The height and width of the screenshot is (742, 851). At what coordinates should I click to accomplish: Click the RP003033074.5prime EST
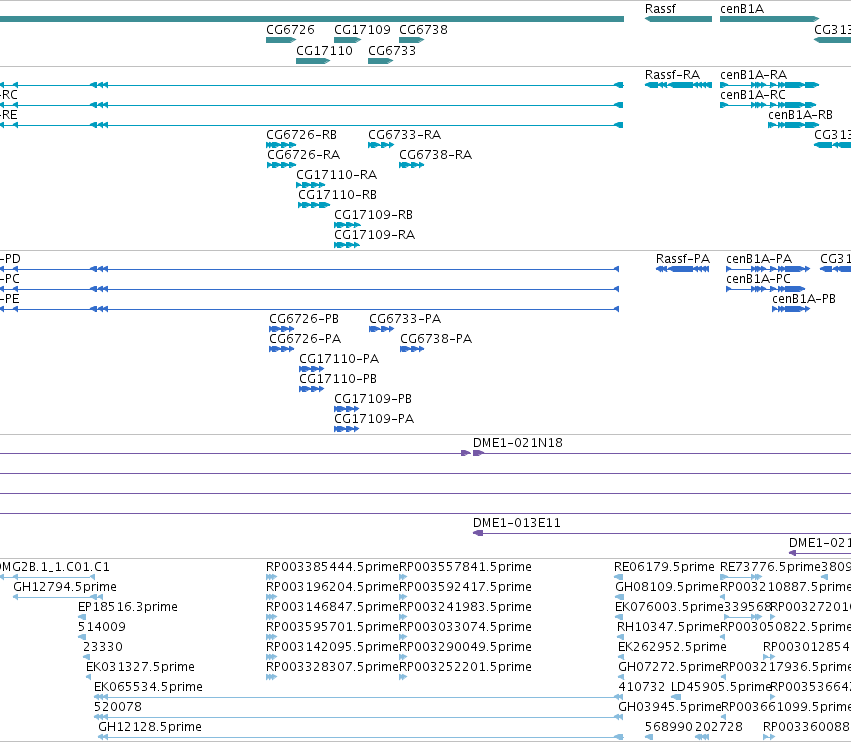click(403, 637)
